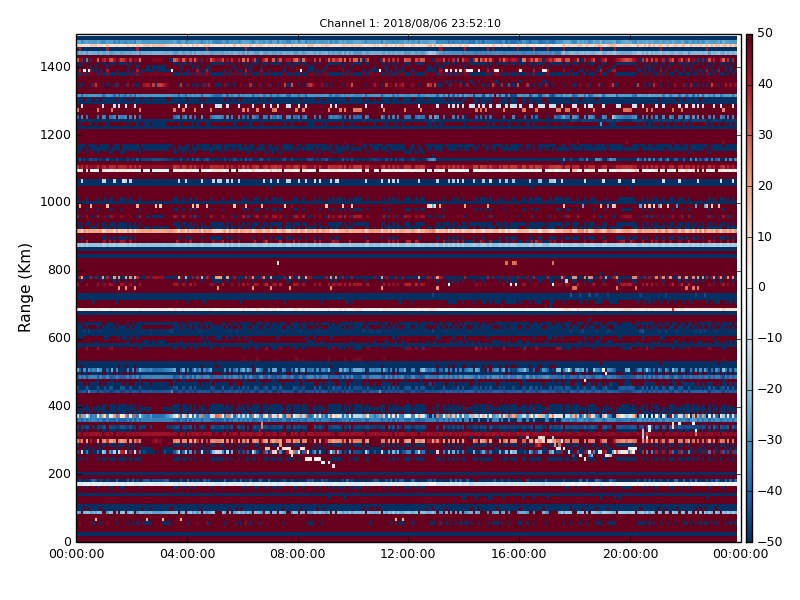This screenshot has height=600, width=800.
Task: Click the colorbar value −30 label
Action: click(769, 440)
